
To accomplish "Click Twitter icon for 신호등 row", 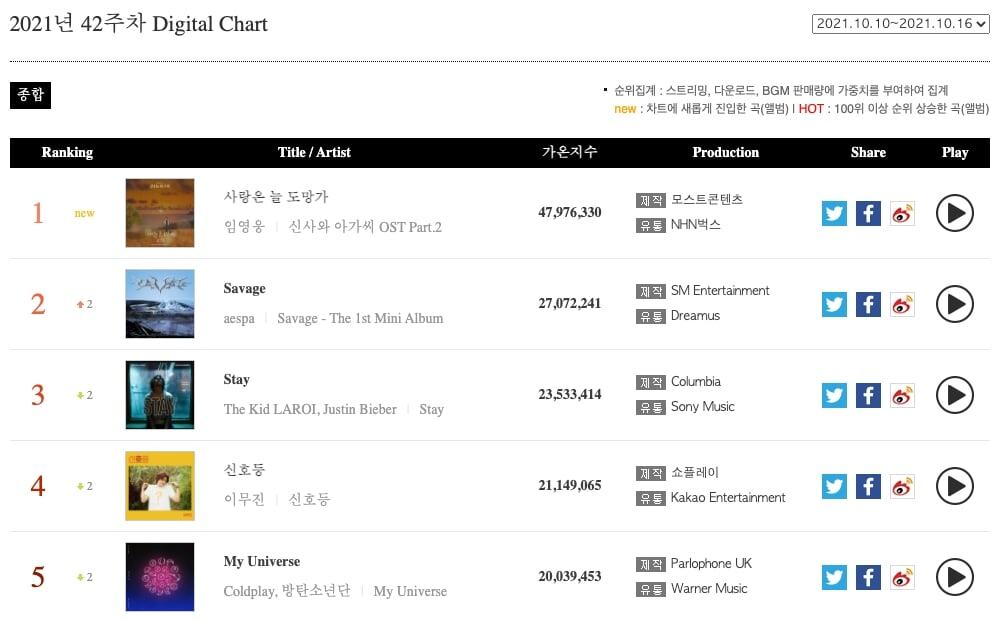I will coord(834,486).
